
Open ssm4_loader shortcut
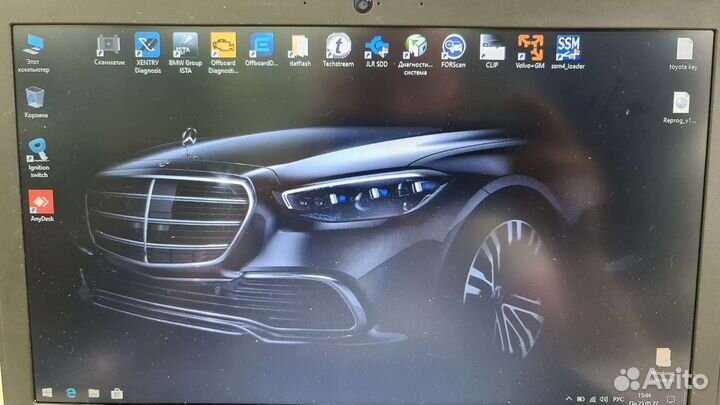tap(568, 47)
